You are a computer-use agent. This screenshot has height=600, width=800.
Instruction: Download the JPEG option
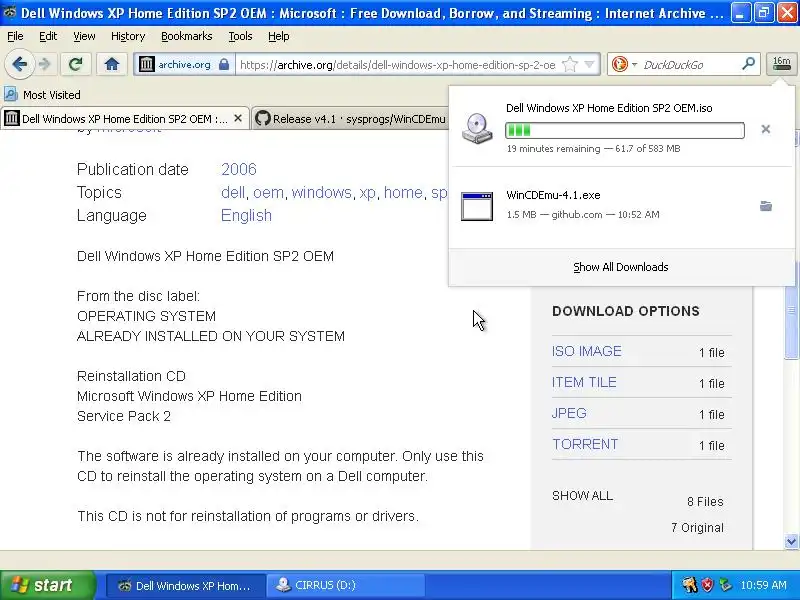569,413
